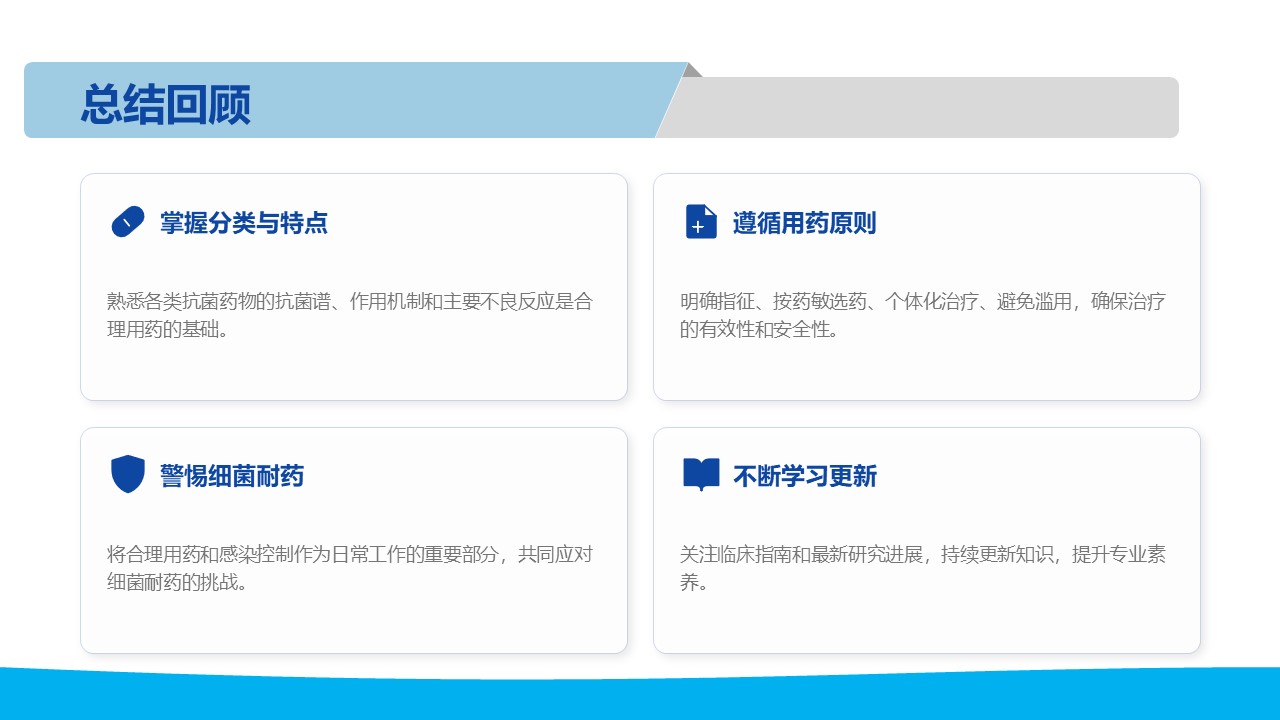
Task: Click the heading 掌握分类与特点
Action: click(244, 223)
